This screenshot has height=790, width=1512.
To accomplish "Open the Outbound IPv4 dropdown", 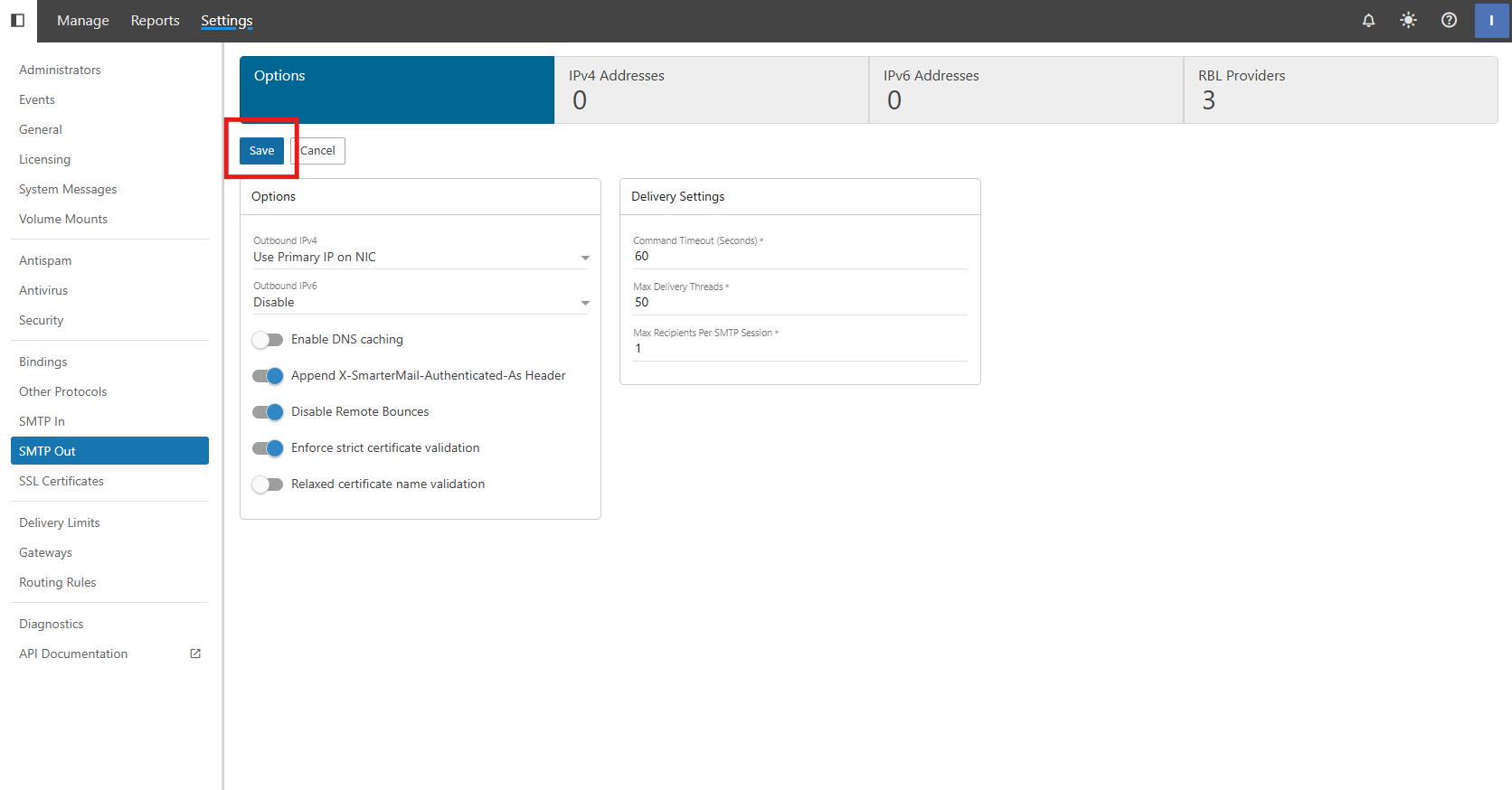I will coord(421,258).
